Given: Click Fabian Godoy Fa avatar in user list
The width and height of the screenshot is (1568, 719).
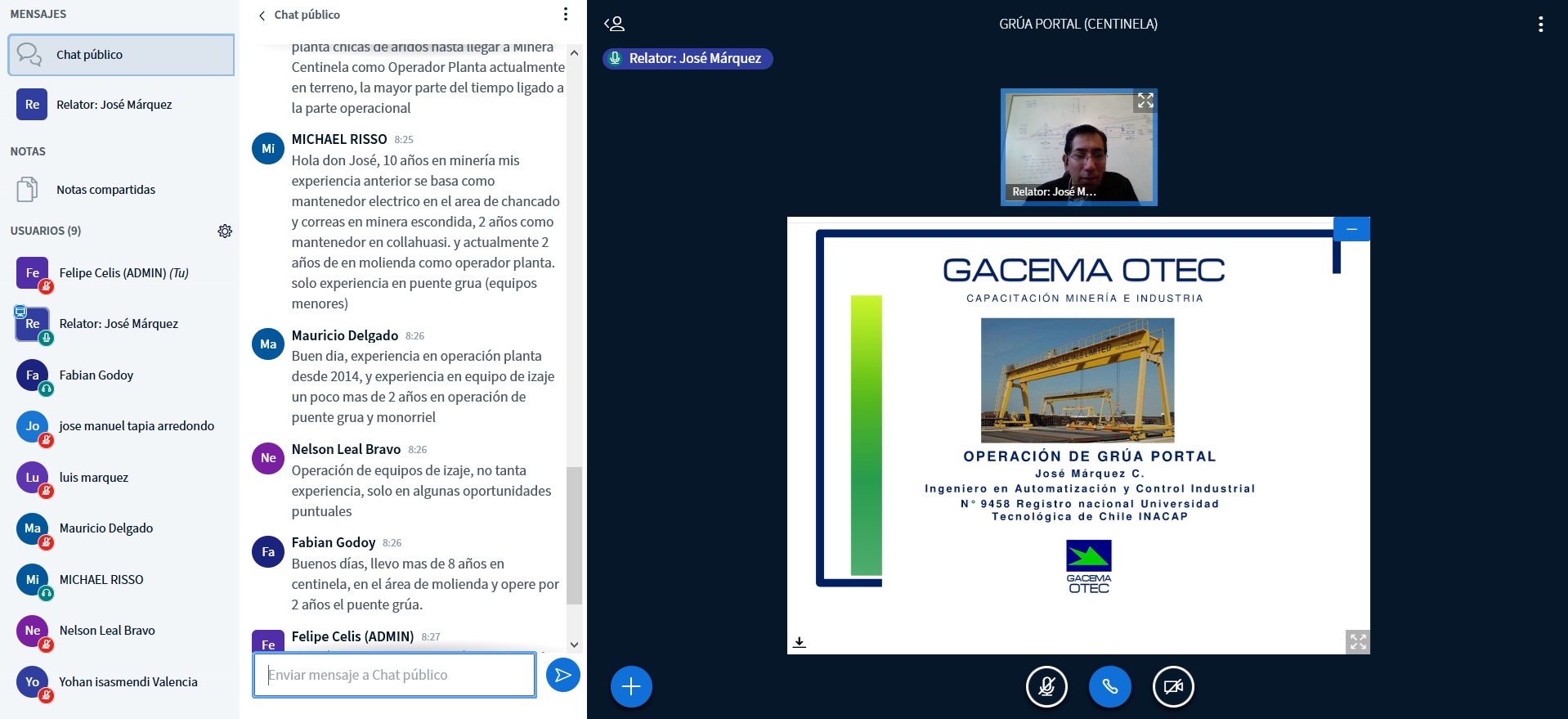Looking at the screenshot, I should coord(32,375).
